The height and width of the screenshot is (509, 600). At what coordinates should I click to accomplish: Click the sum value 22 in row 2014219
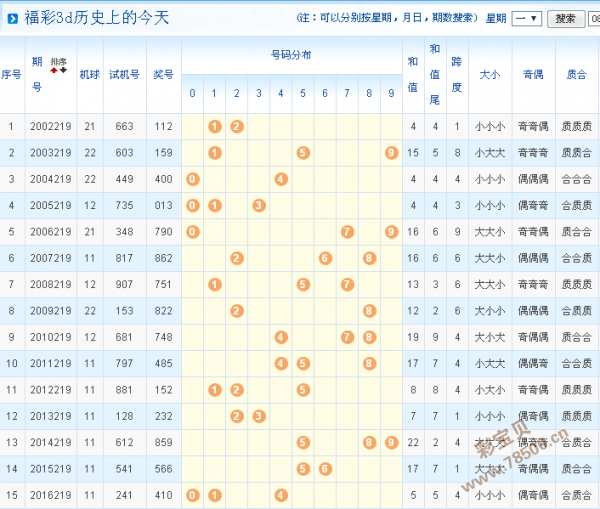(x=412, y=442)
